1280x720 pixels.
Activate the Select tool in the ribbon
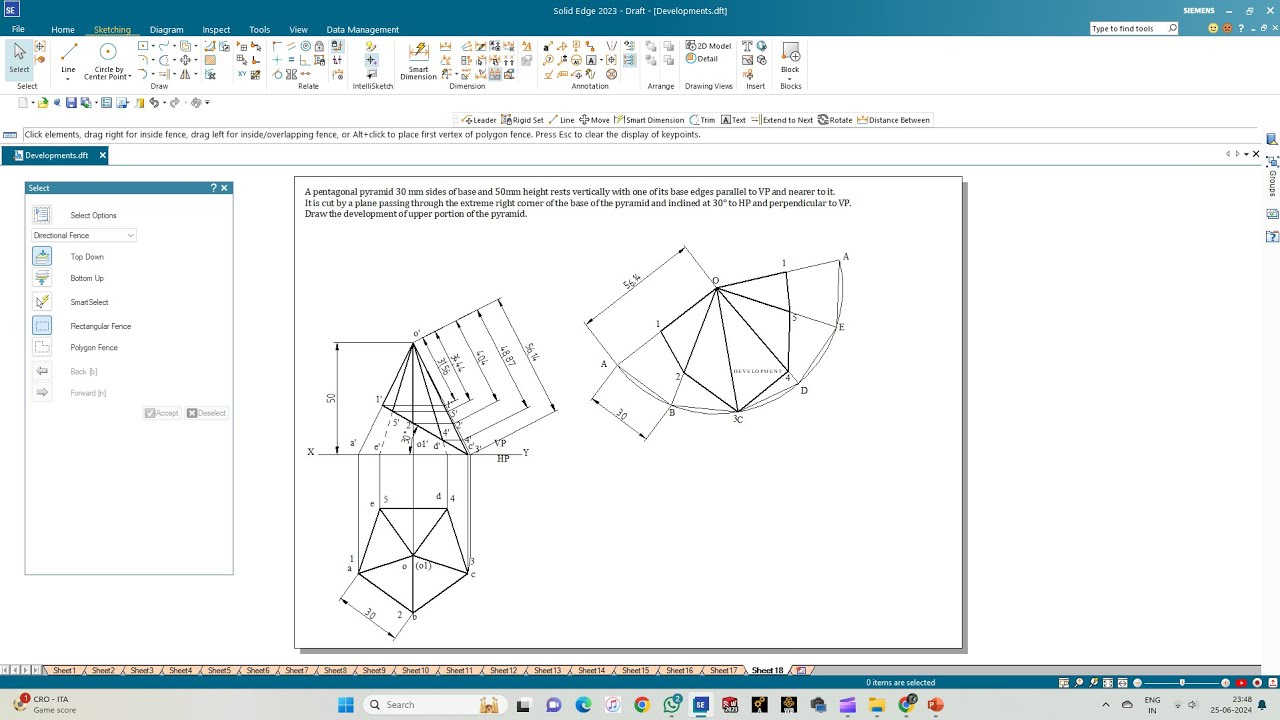tap(19, 58)
